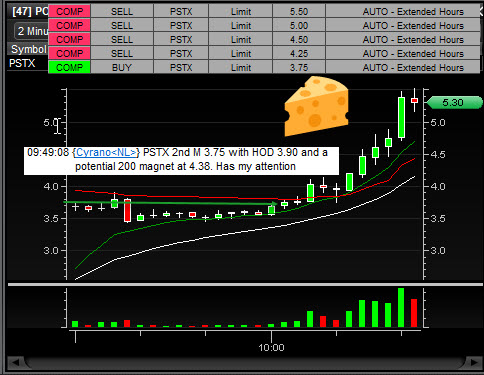Click the Symbol column header
Viewport: 484px width, 375px height.
click(28, 49)
